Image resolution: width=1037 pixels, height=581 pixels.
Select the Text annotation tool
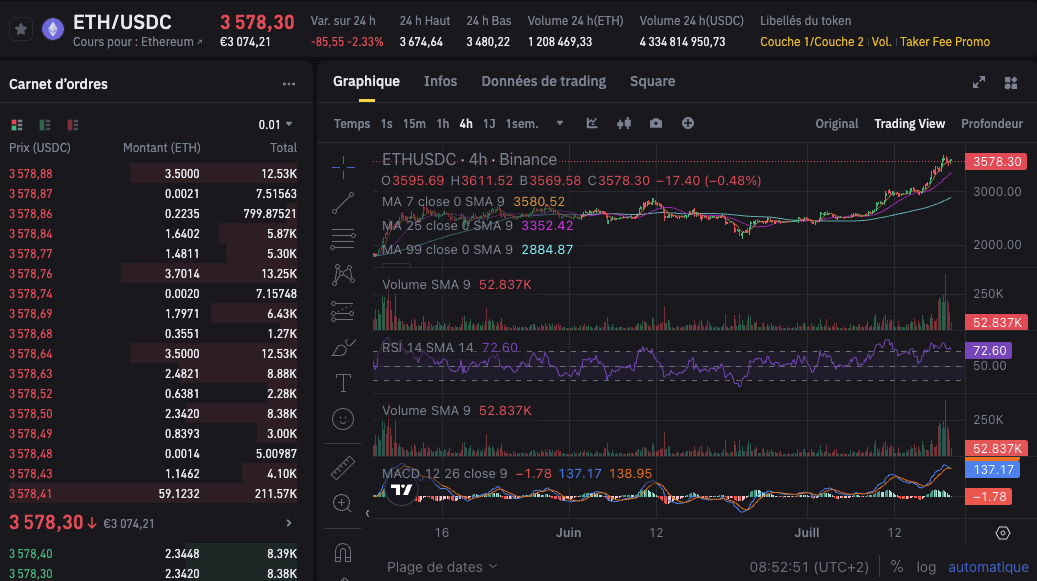click(343, 383)
